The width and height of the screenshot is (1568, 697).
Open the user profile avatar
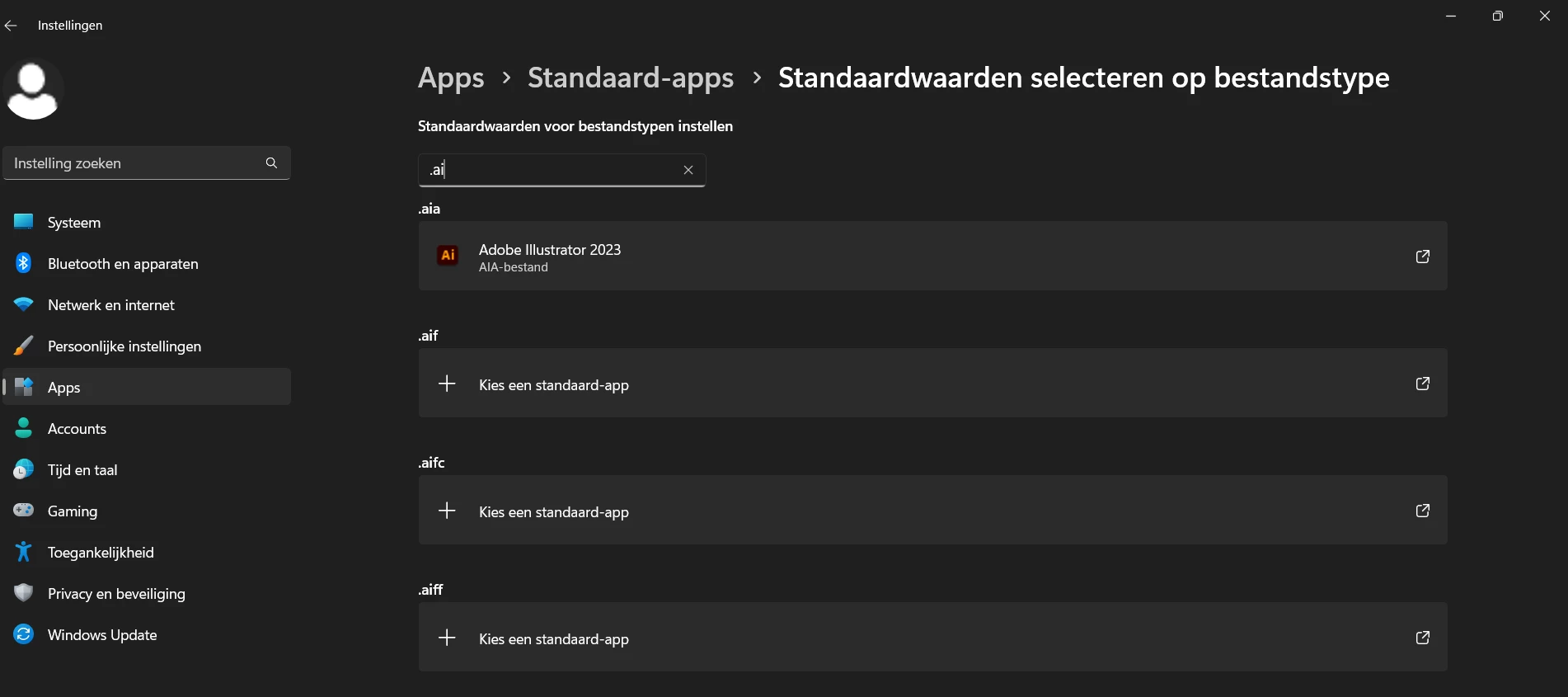point(33,90)
